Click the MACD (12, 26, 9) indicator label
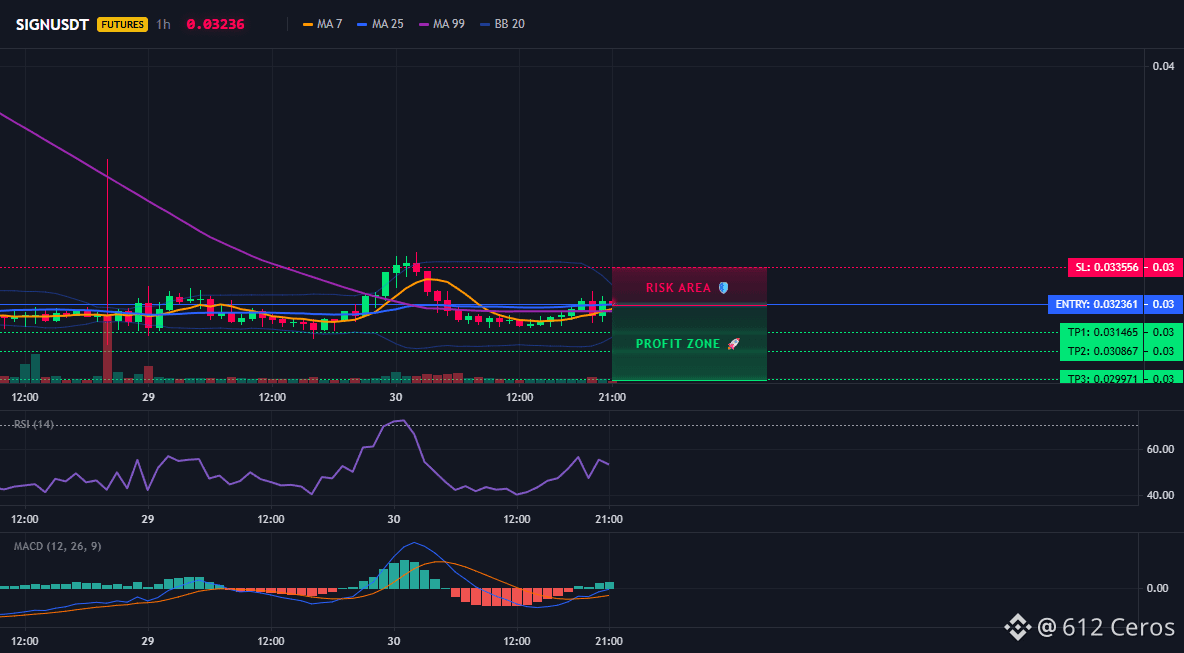The height and width of the screenshot is (653, 1184). pos(57,546)
